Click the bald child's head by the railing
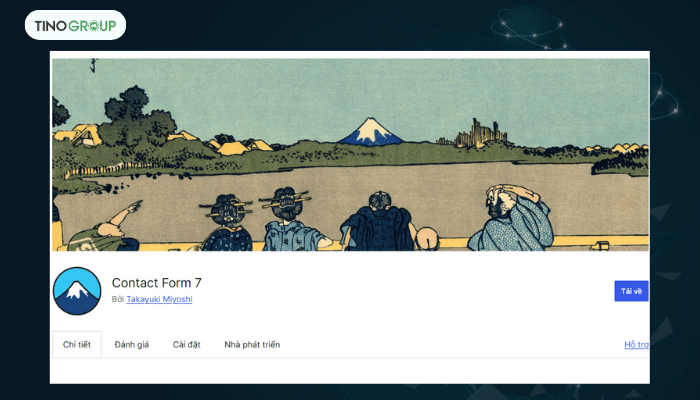The height and width of the screenshot is (400, 700). pos(428,239)
